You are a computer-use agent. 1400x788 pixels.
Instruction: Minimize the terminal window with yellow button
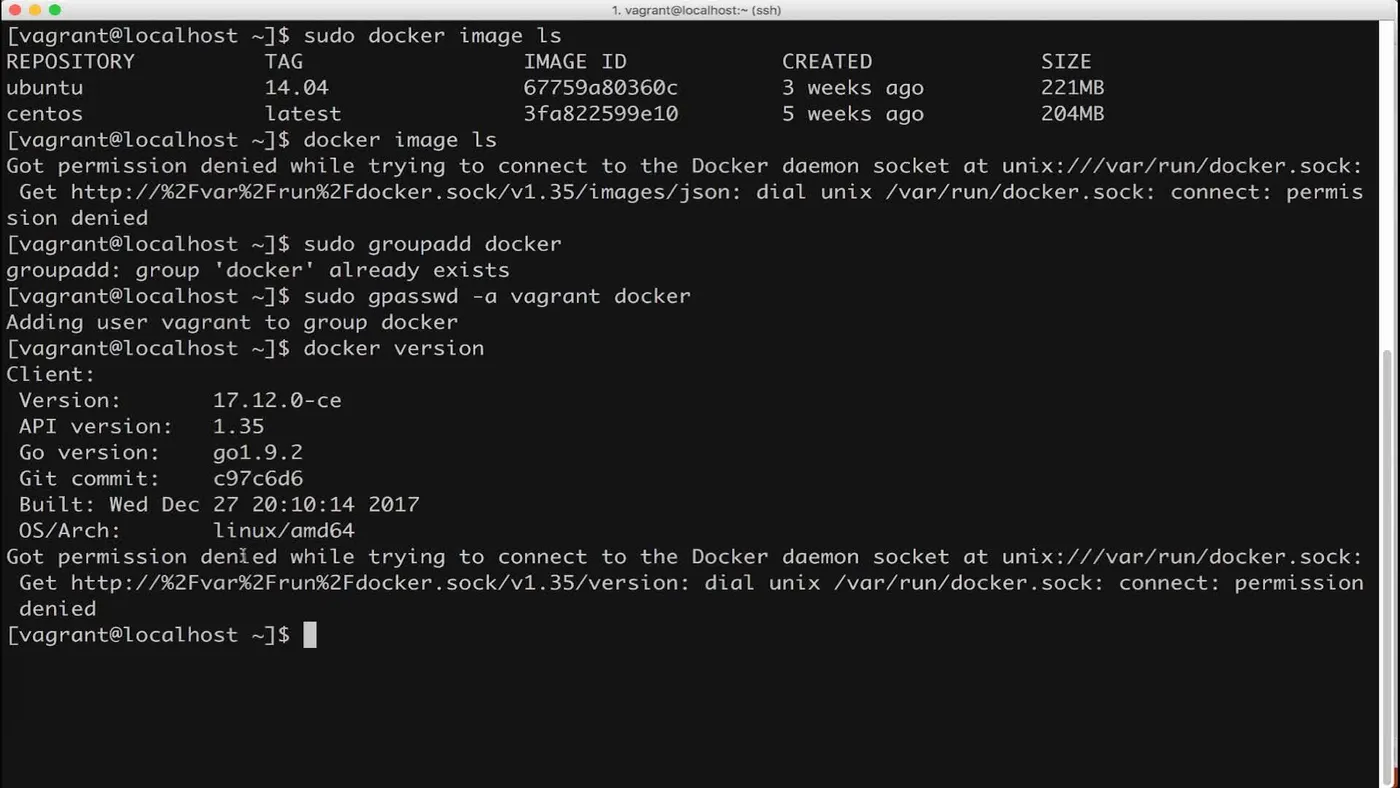(x=34, y=10)
